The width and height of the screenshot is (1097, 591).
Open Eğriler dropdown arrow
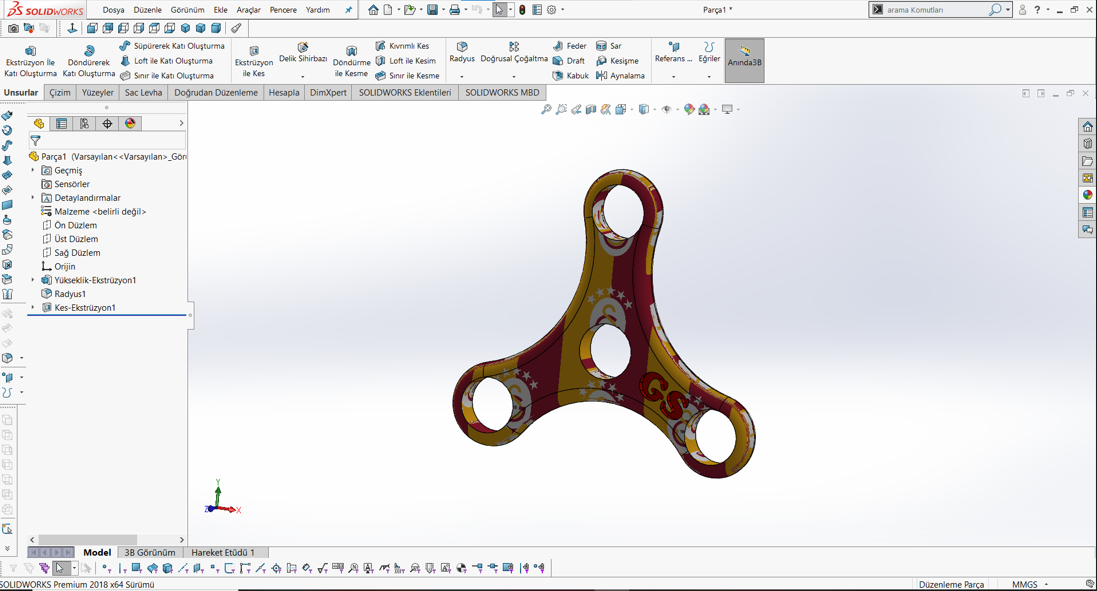[709, 76]
